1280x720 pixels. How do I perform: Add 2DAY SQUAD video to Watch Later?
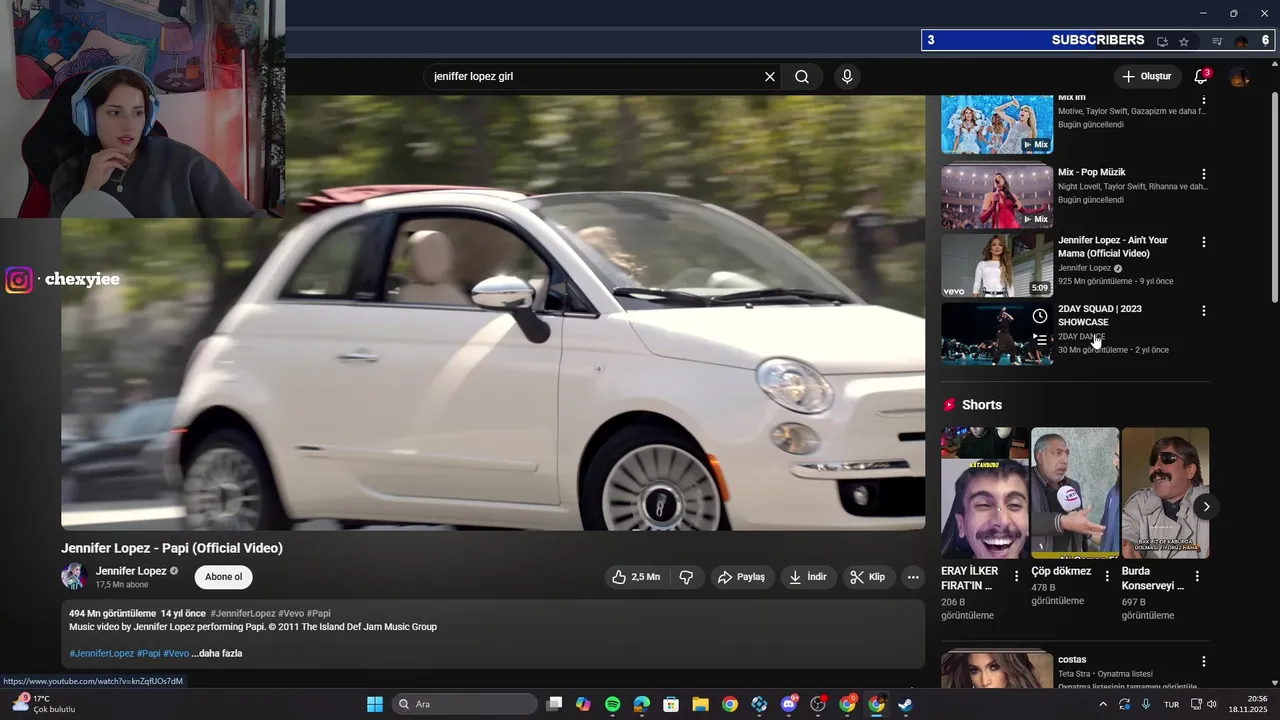1040,316
